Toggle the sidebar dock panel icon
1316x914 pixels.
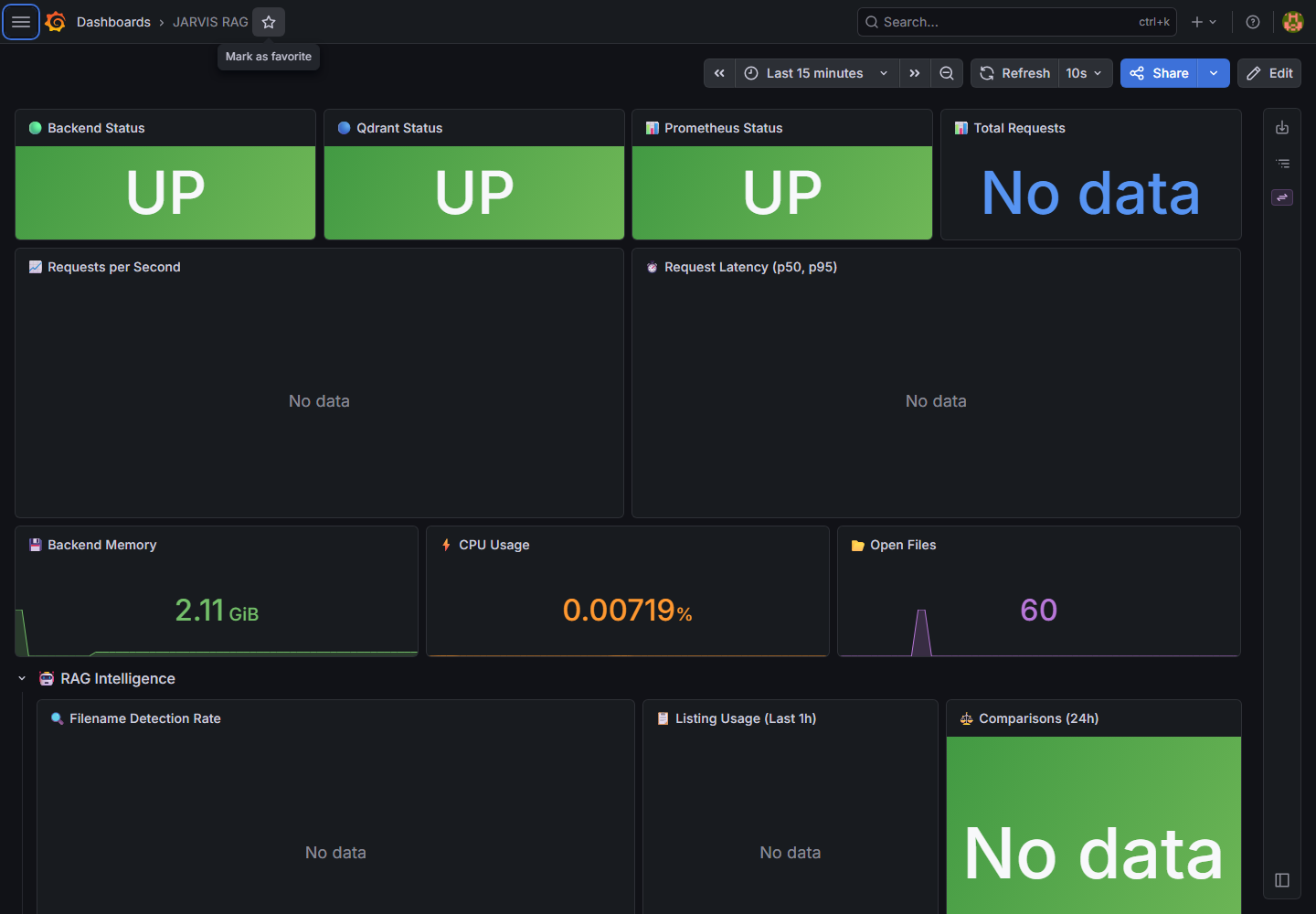[1282, 880]
